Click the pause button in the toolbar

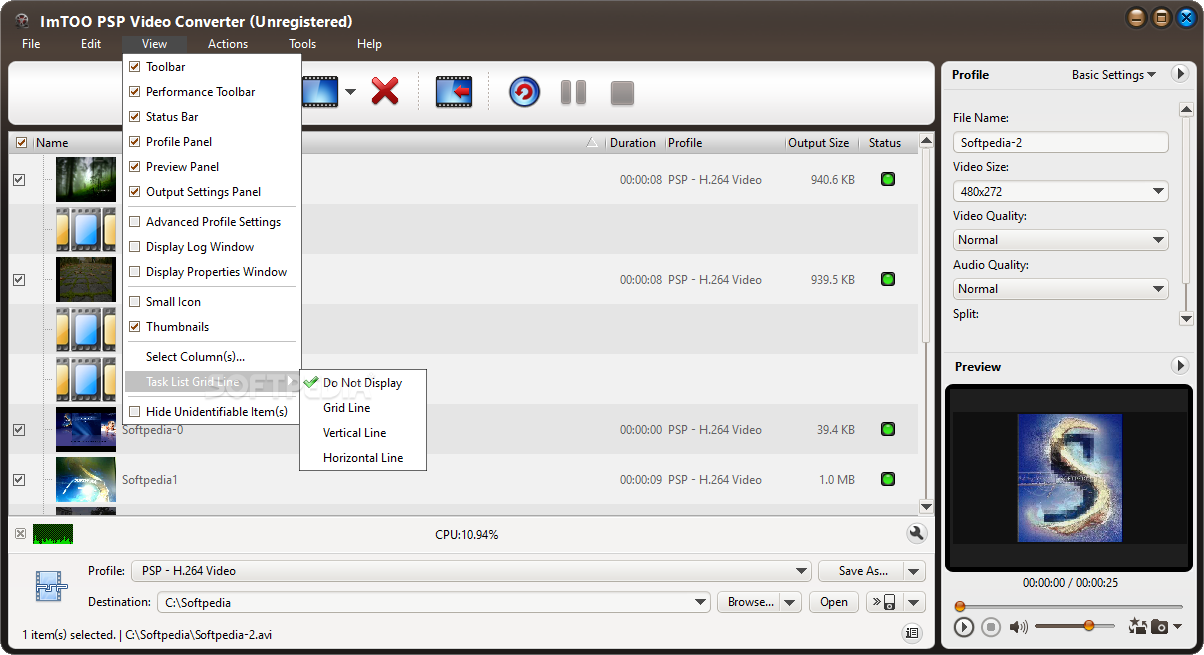[573, 93]
